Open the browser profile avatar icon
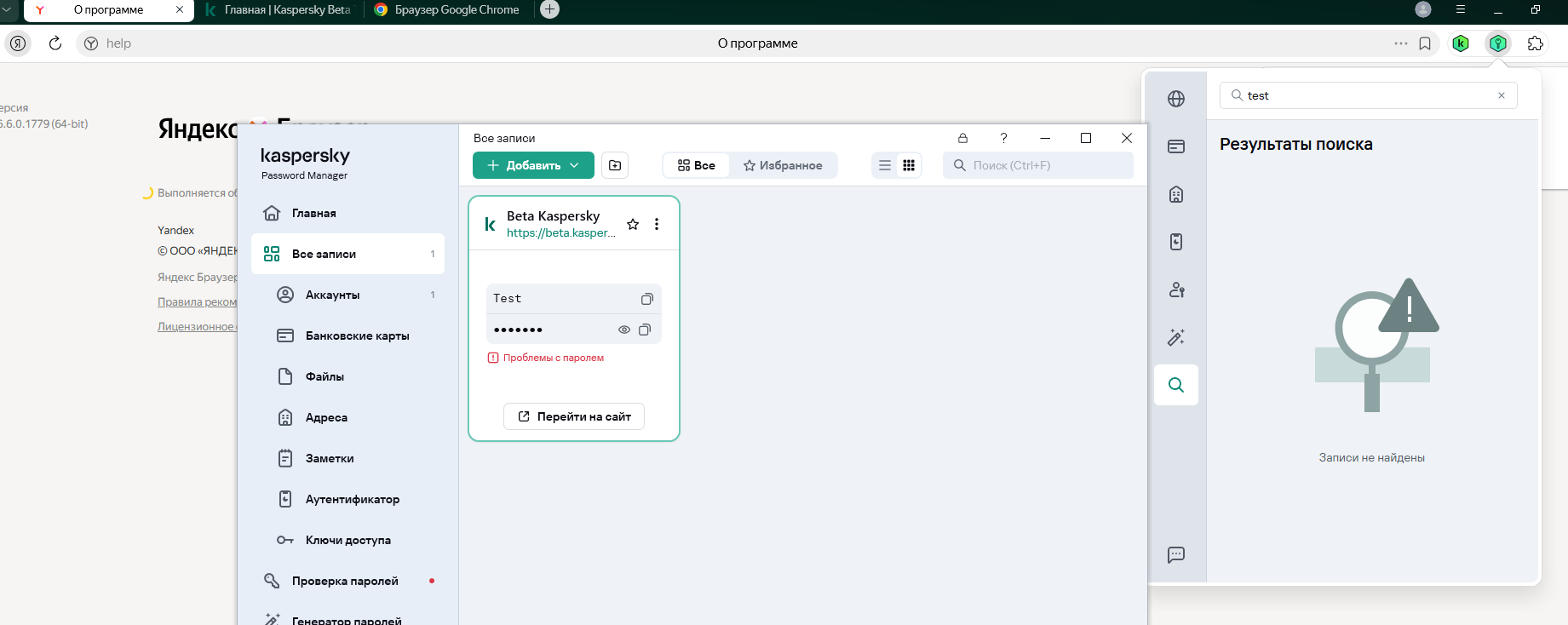This screenshot has height=625, width=1568. [x=1423, y=9]
